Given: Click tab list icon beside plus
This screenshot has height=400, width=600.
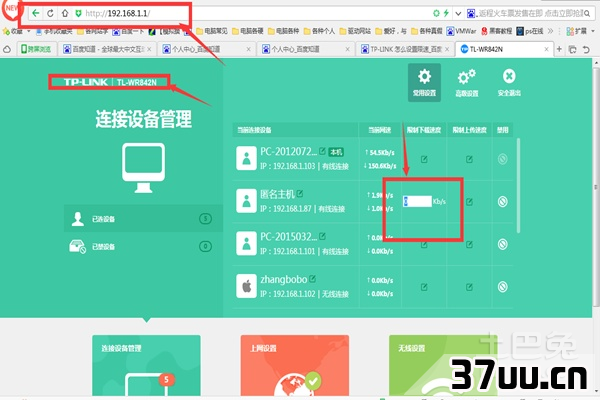Looking at the screenshot, I should pos(572,49).
